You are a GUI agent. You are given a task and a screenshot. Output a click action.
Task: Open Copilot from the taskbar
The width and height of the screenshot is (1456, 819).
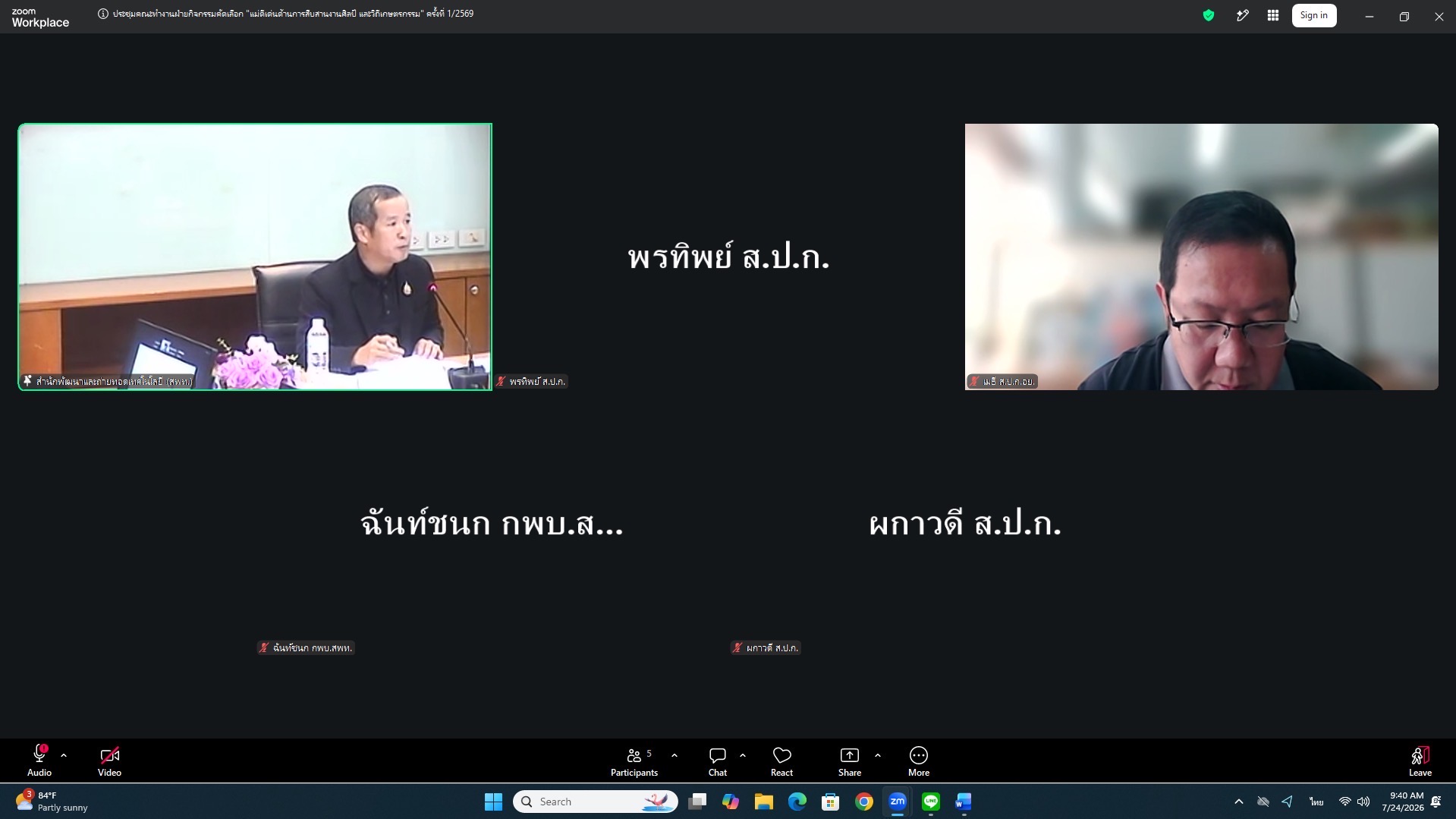pyautogui.click(x=731, y=802)
